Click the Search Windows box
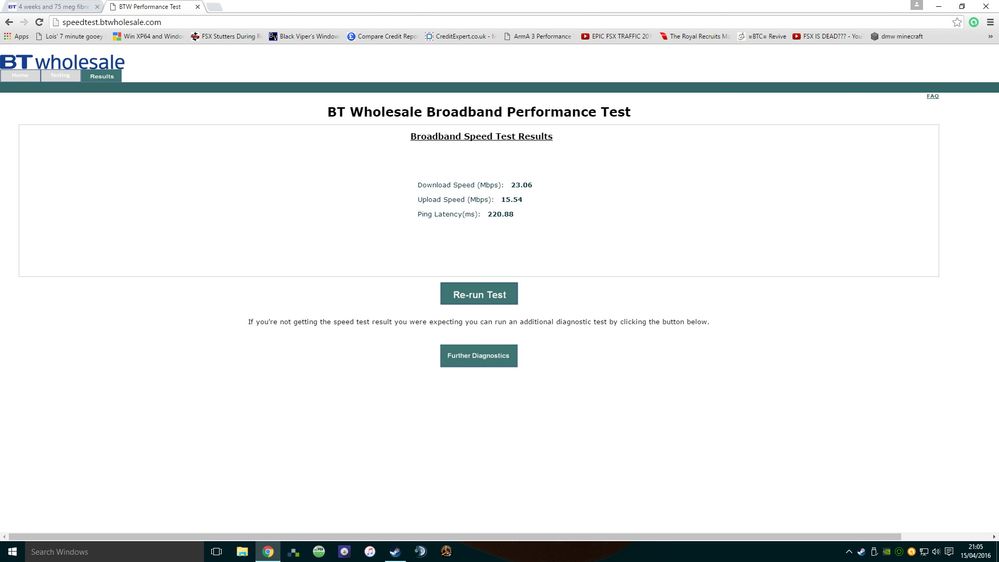The height and width of the screenshot is (562, 999). (114, 552)
